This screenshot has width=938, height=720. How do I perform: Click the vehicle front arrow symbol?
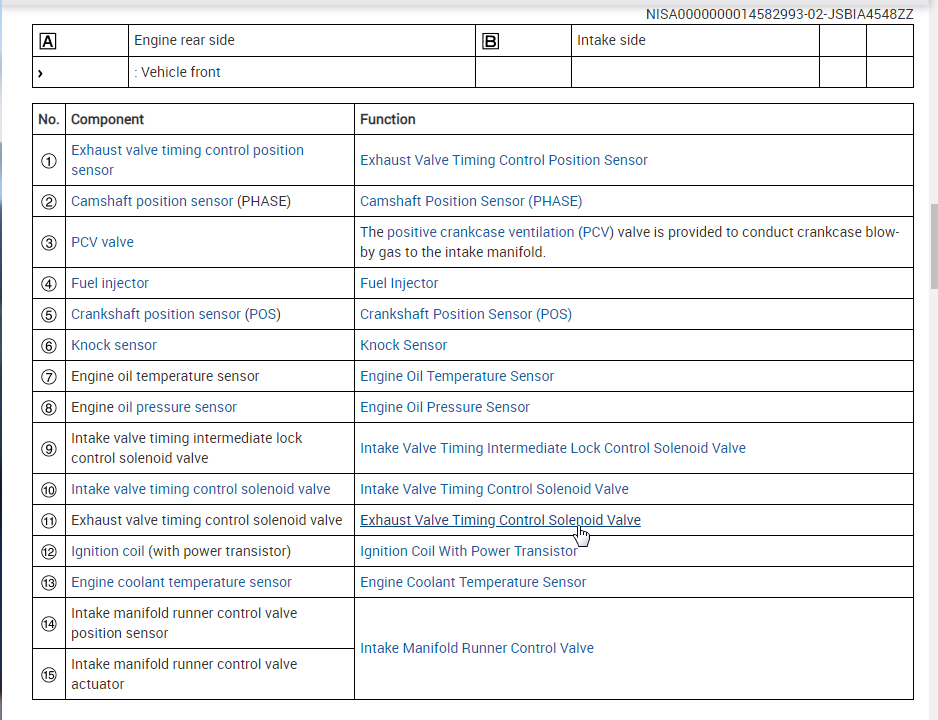click(x=40, y=74)
